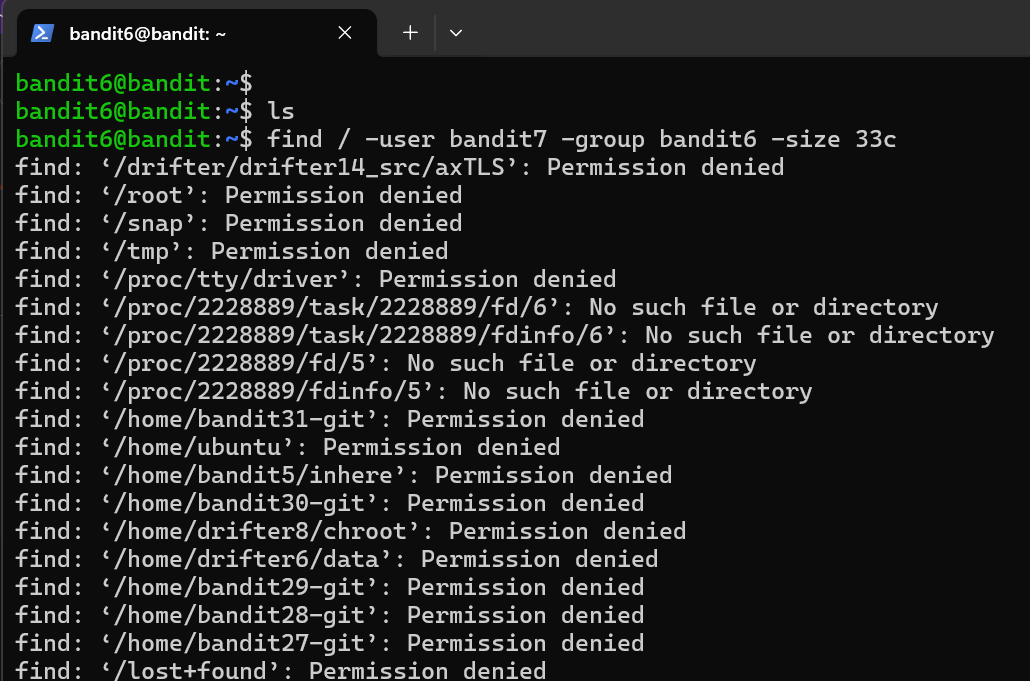This screenshot has height=681, width=1030.
Task: Click the '/home/bandit5/inhere' output line
Action: (344, 475)
